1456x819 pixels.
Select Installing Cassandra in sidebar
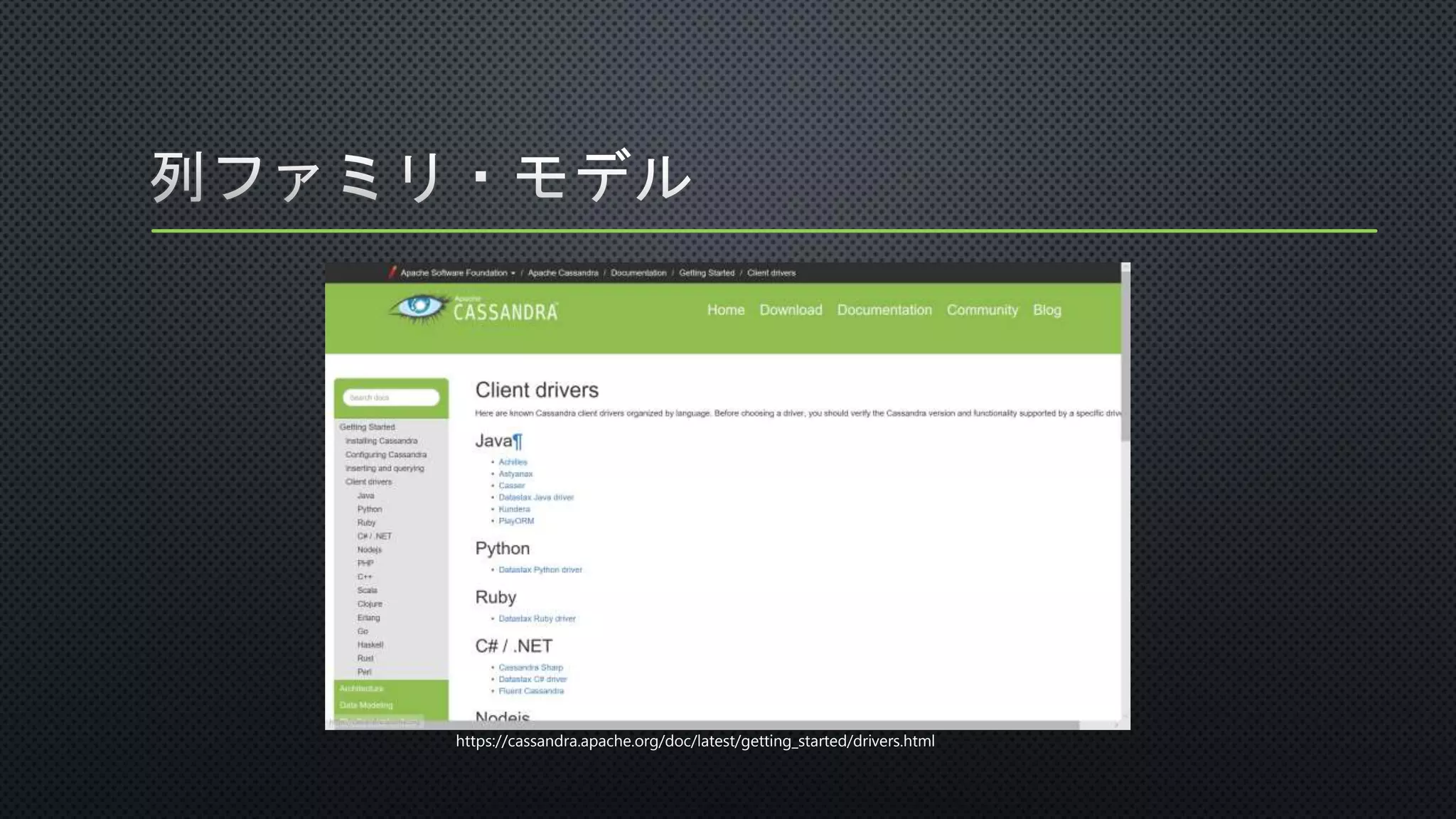coord(381,441)
